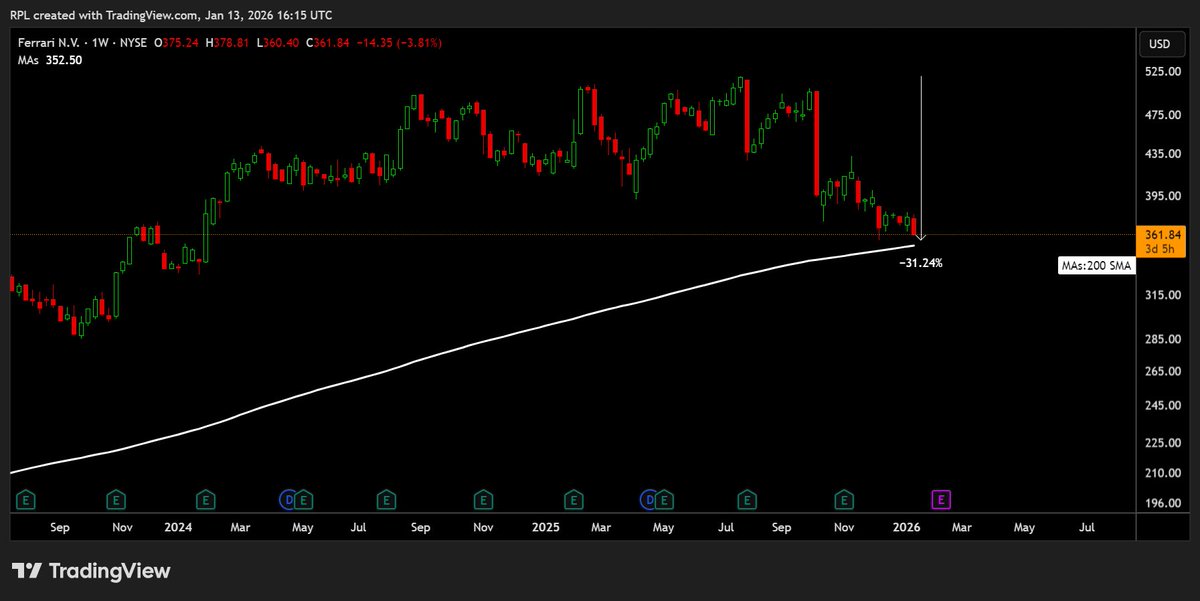Click the blue dividend D icon near May 2025
The height and width of the screenshot is (601, 1200).
pos(650,498)
